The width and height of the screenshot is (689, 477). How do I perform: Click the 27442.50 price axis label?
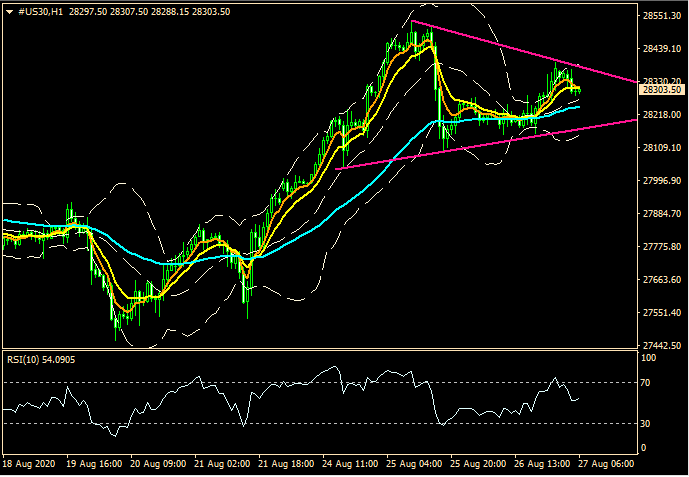click(x=661, y=345)
